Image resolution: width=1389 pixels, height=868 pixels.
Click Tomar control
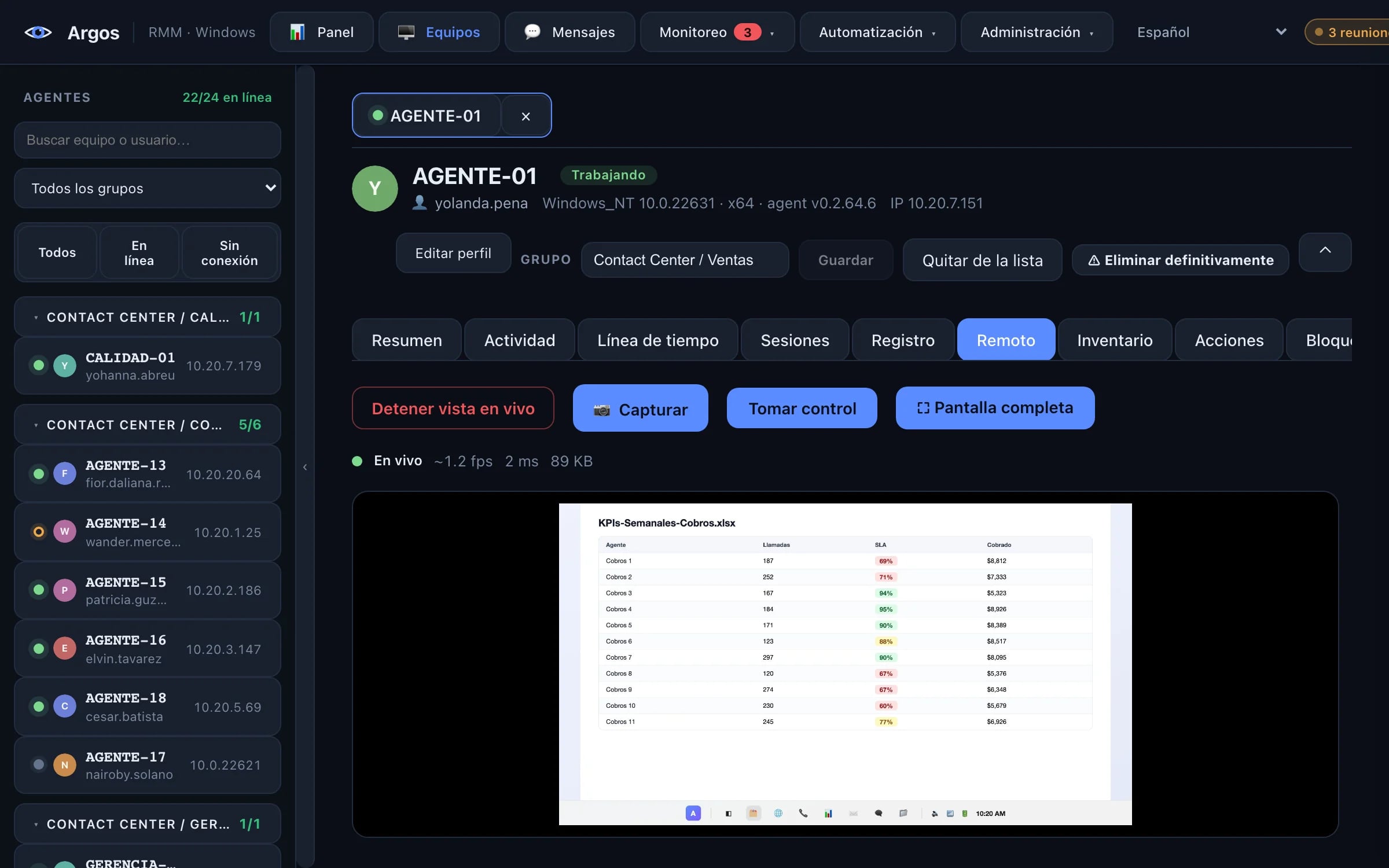(802, 409)
